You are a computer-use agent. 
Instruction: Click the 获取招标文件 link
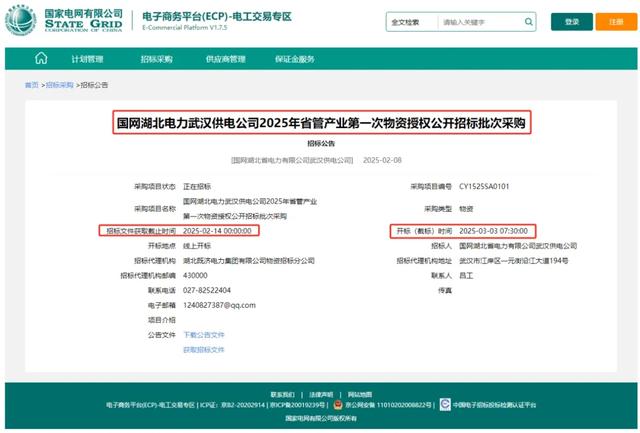[204, 350]
